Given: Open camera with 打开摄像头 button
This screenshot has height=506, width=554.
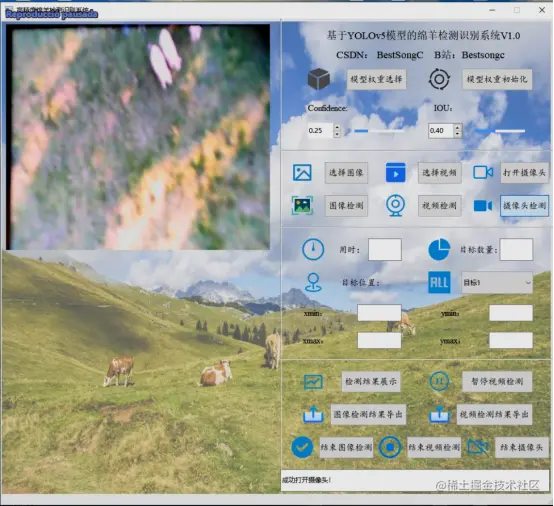Looking at the screenshot, I should 524,173.
